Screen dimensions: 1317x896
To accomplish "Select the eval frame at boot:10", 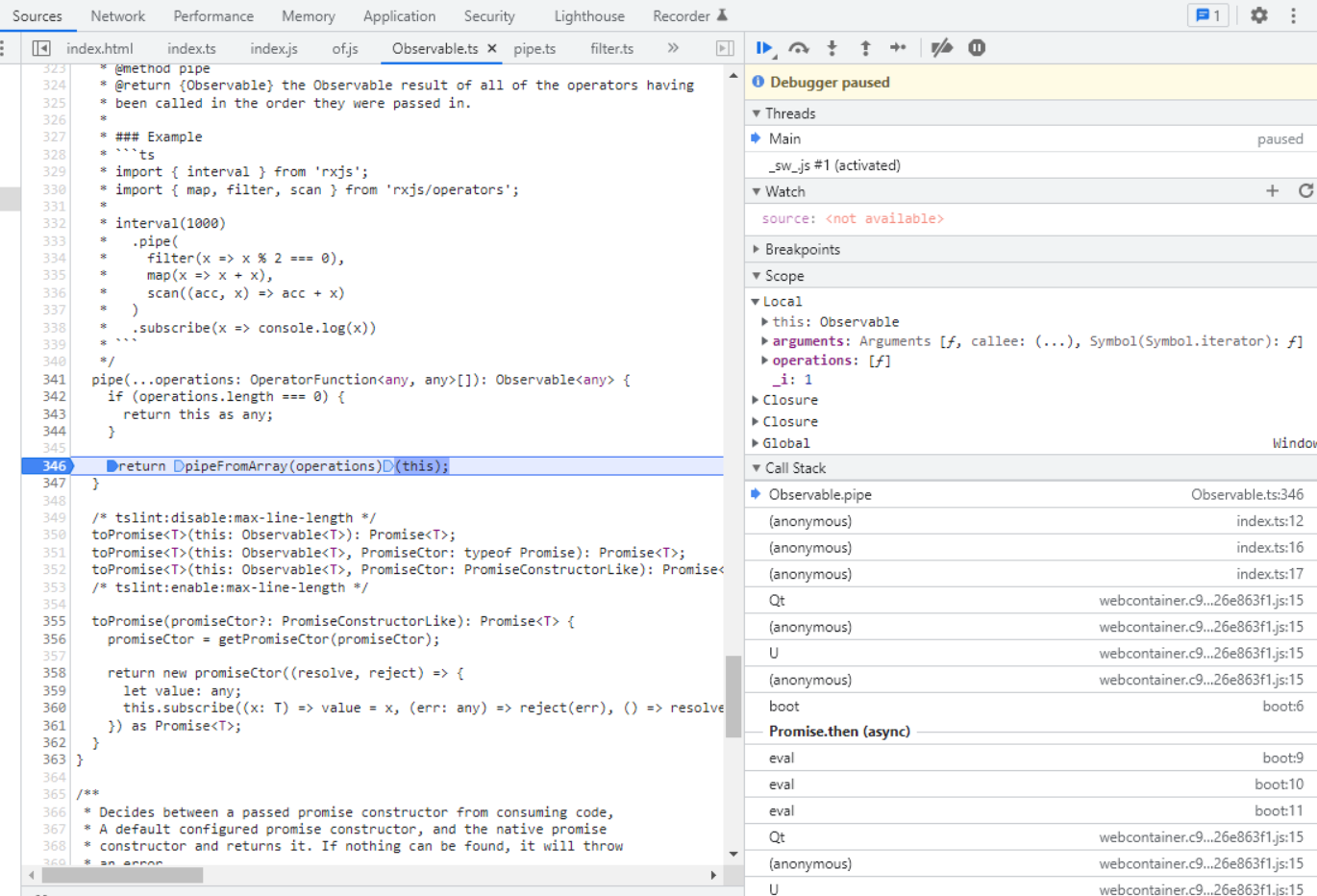I will pyautogui.click(x=1031, y=784).
